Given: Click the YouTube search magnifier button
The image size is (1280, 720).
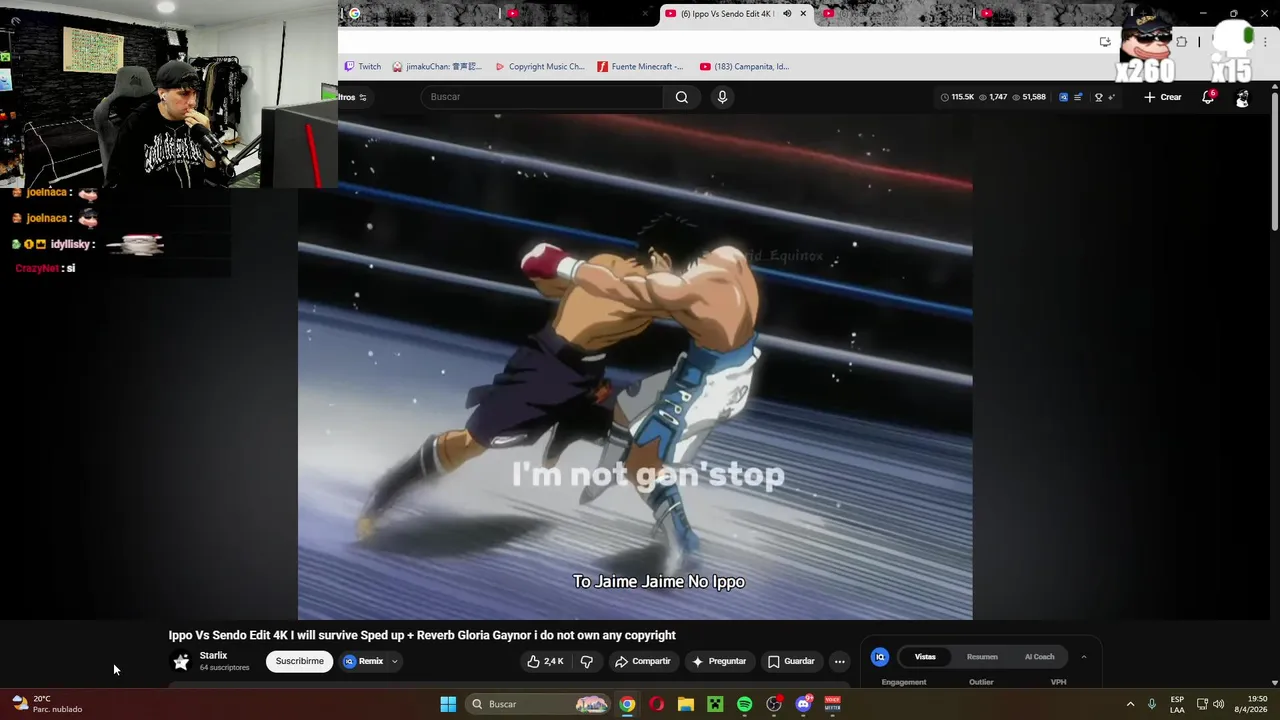Looking at the screenshot, I should (x=681, y=97).
